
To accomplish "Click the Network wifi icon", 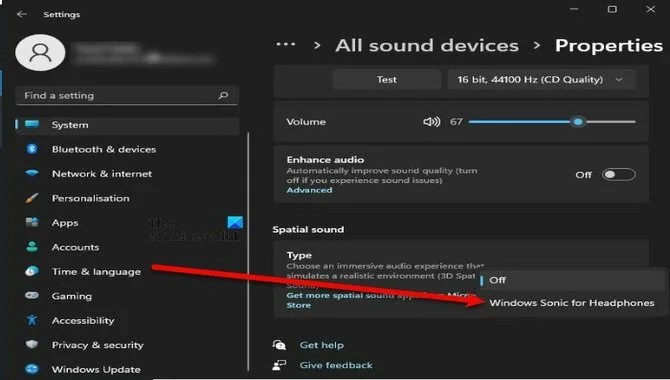I will [32, 173].
